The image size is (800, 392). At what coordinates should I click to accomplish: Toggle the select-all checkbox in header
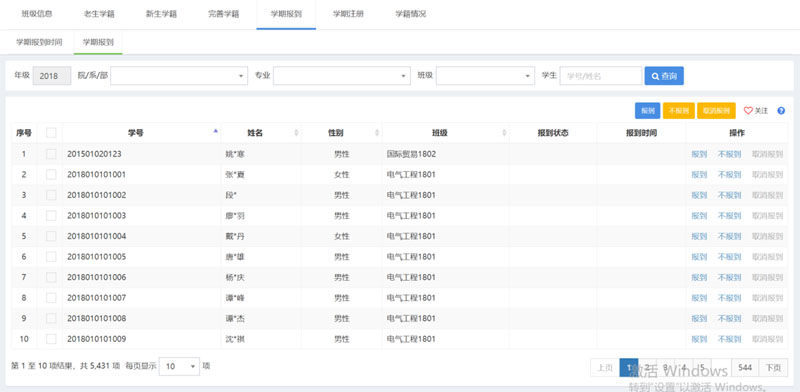point(51,133)
